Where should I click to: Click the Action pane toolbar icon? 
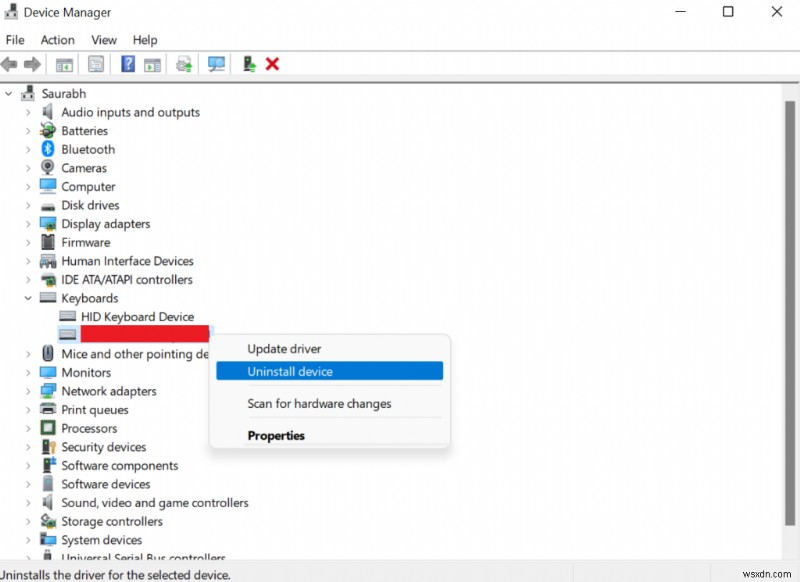click(x=152, y=65)
